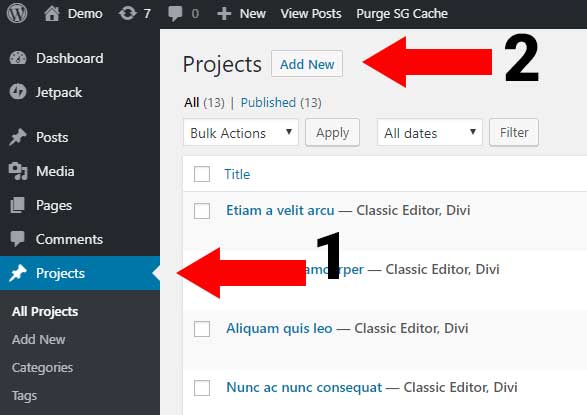Click the Filter button
The image size is (587, 415).
point(514,132)
